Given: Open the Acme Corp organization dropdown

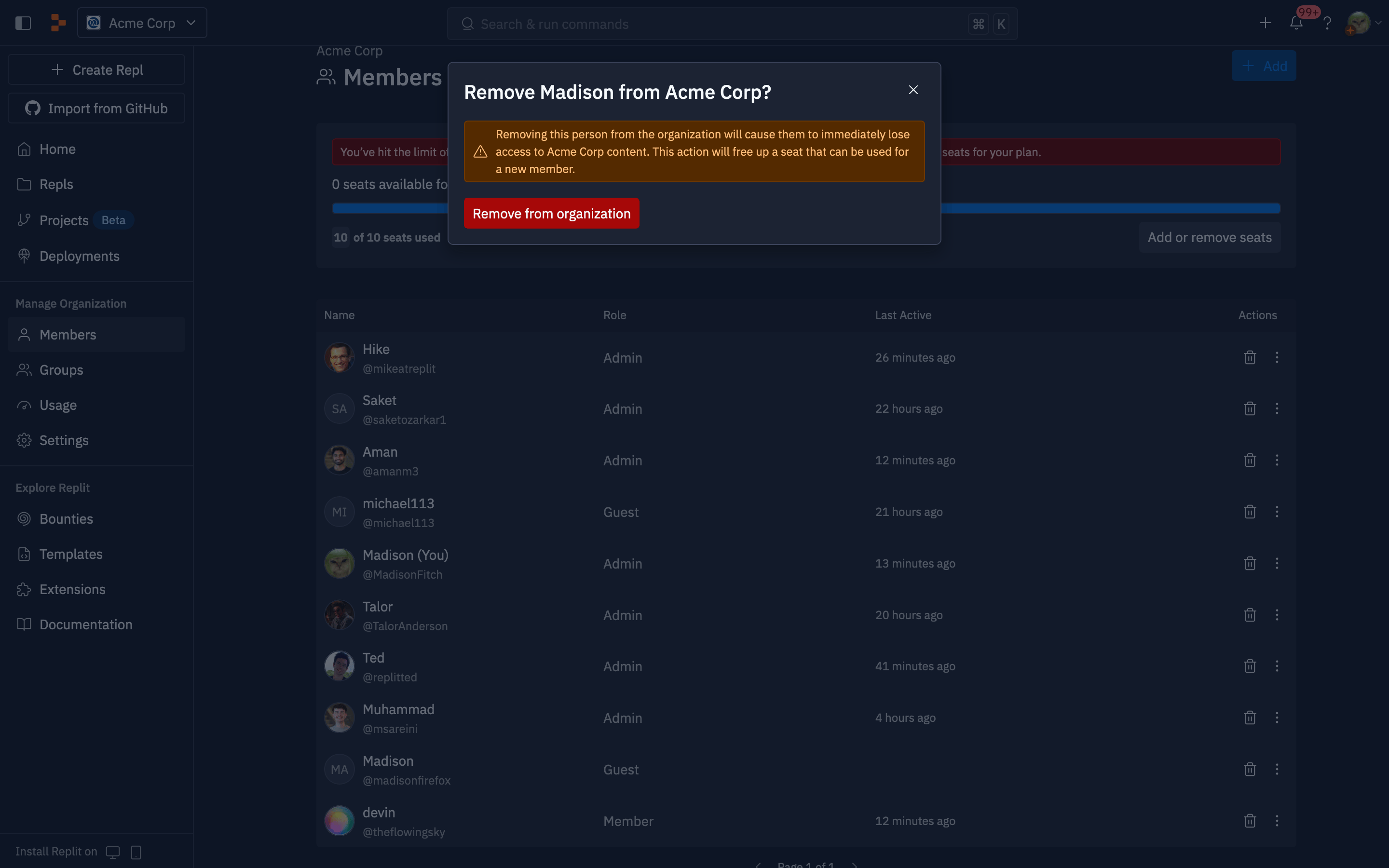Looking at the screenshot, I should [142, 23].
